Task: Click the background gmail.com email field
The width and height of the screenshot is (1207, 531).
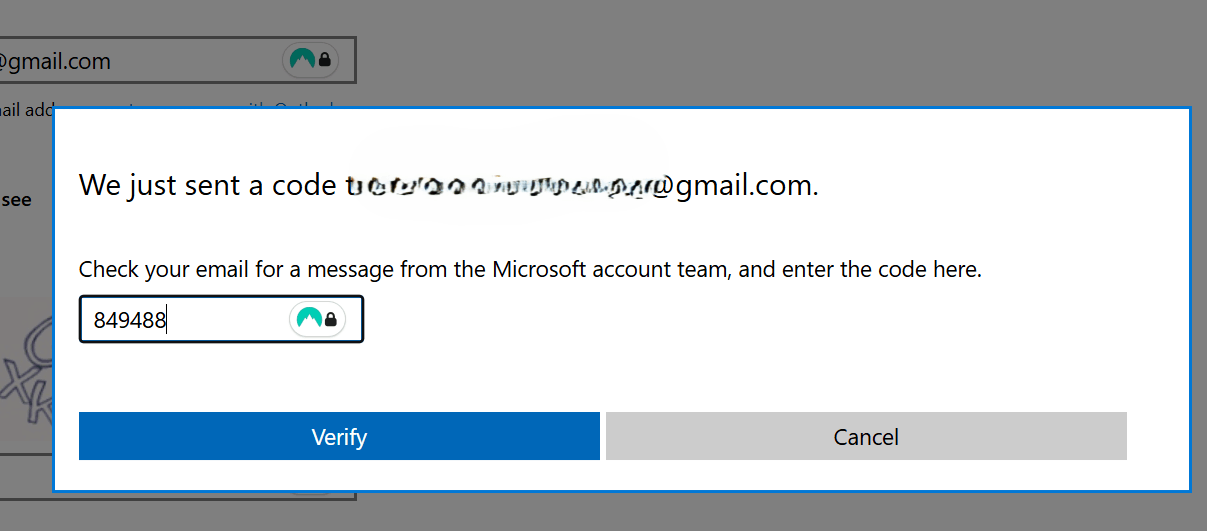Action: pyautogui.click(x=177, y=61)
